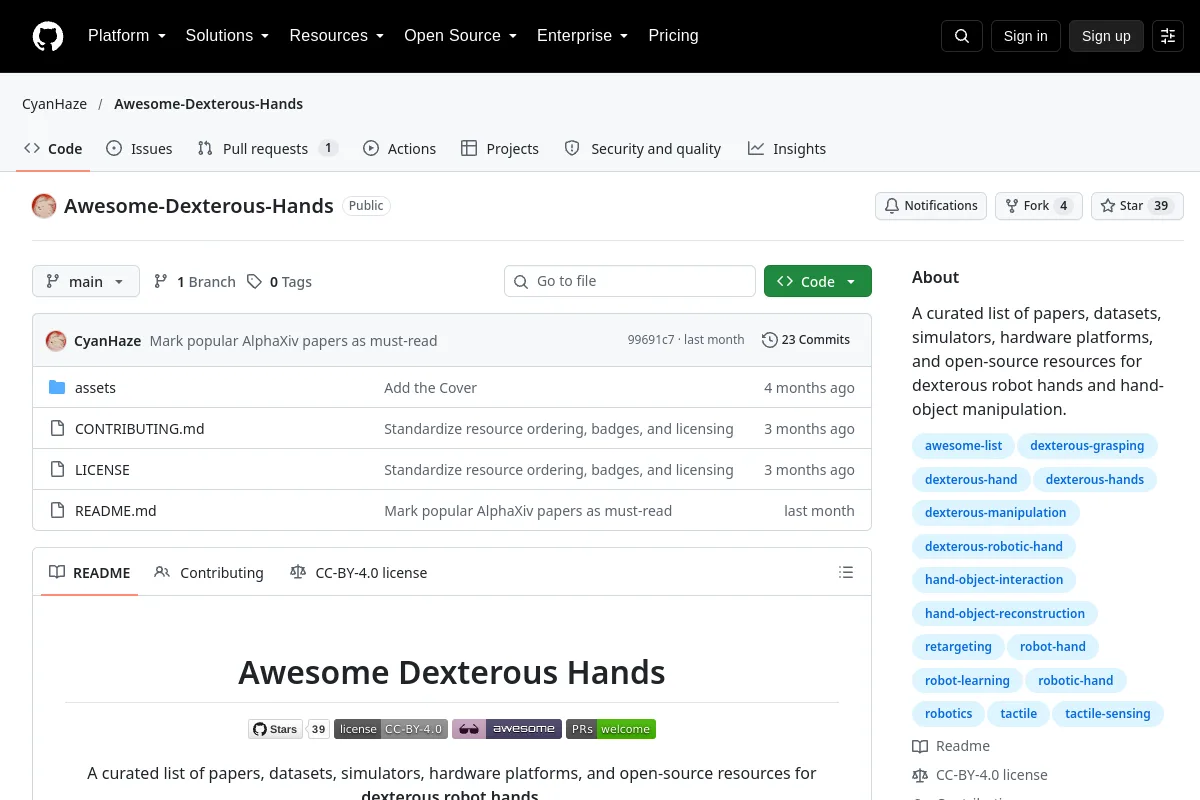Viewport: 1200px width, 800px height.
Task: Click CyanHaze avatar in commit row
Action: click(56, 341)
